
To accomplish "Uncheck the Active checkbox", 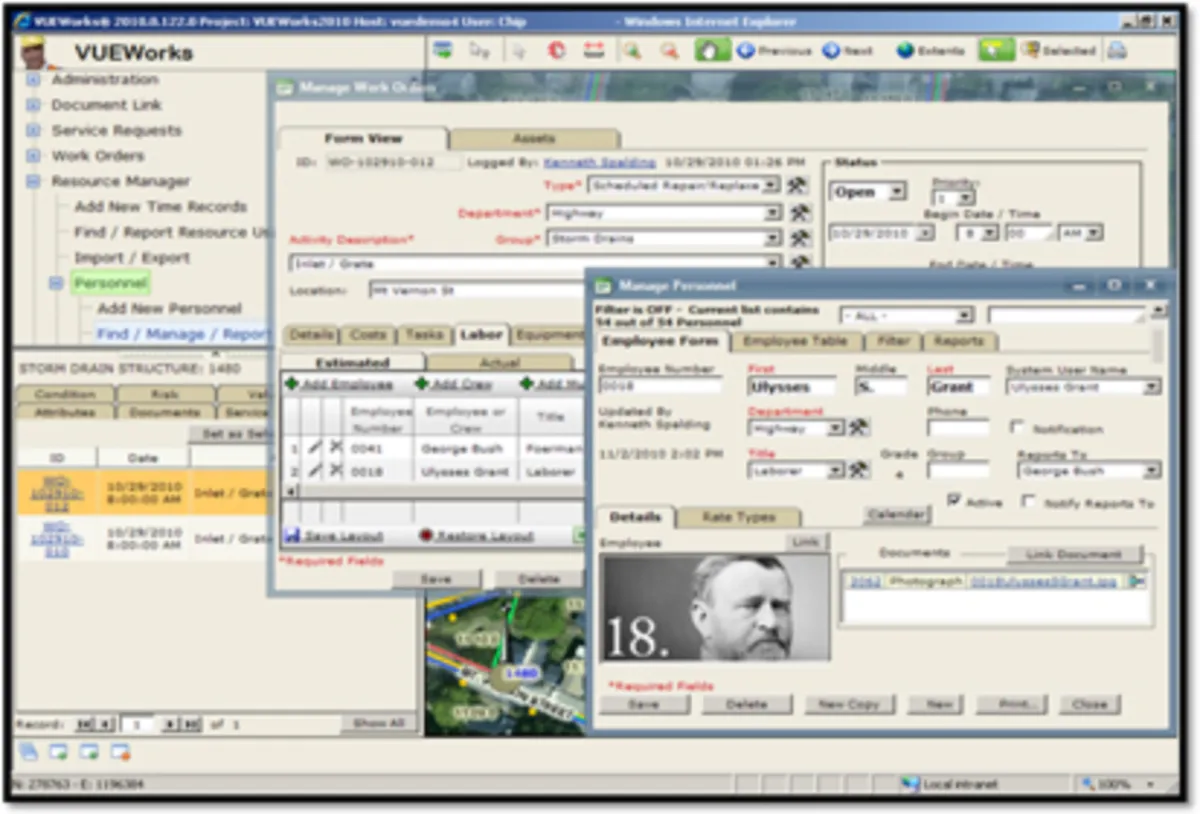I will (954, 500).
